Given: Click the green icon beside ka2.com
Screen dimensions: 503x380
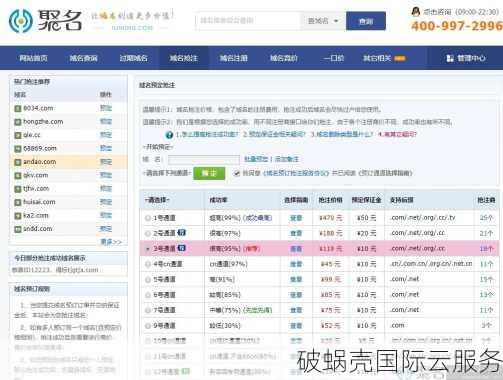Looking at the screenshot, I should coord(18,216).
